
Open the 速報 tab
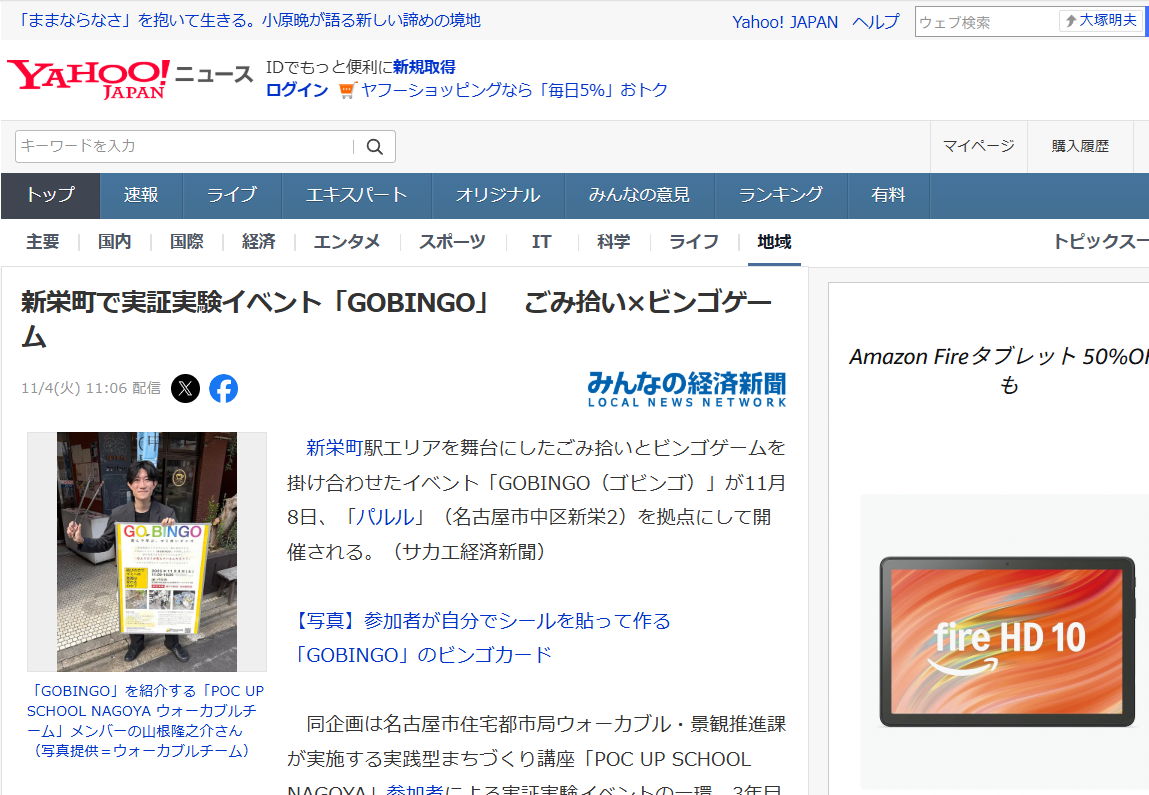(x=141, y=195)
